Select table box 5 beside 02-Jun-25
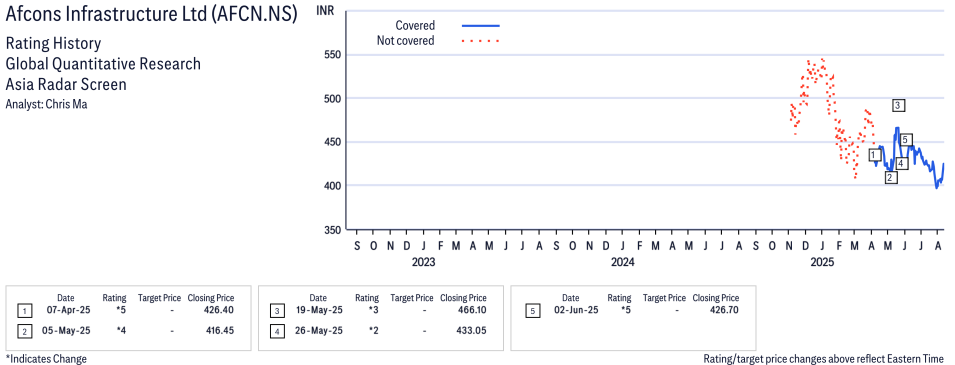 pyautogui.click(x=532, y=311)
